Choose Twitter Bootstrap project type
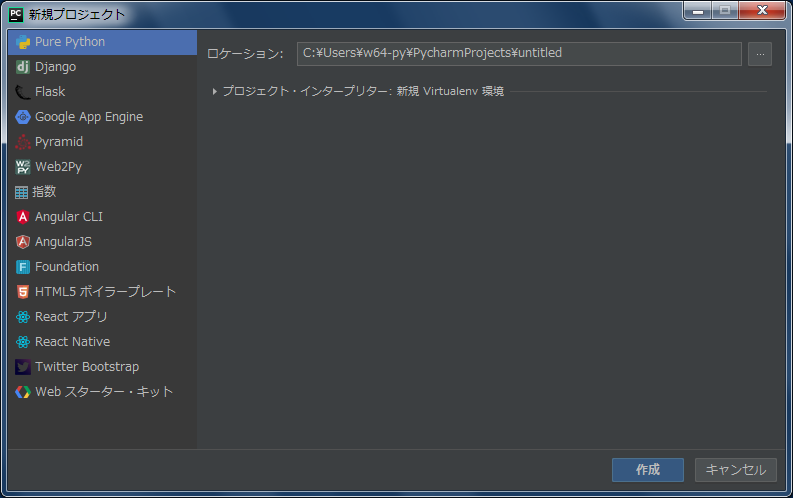The image size is (793, 498). (102, 367)
